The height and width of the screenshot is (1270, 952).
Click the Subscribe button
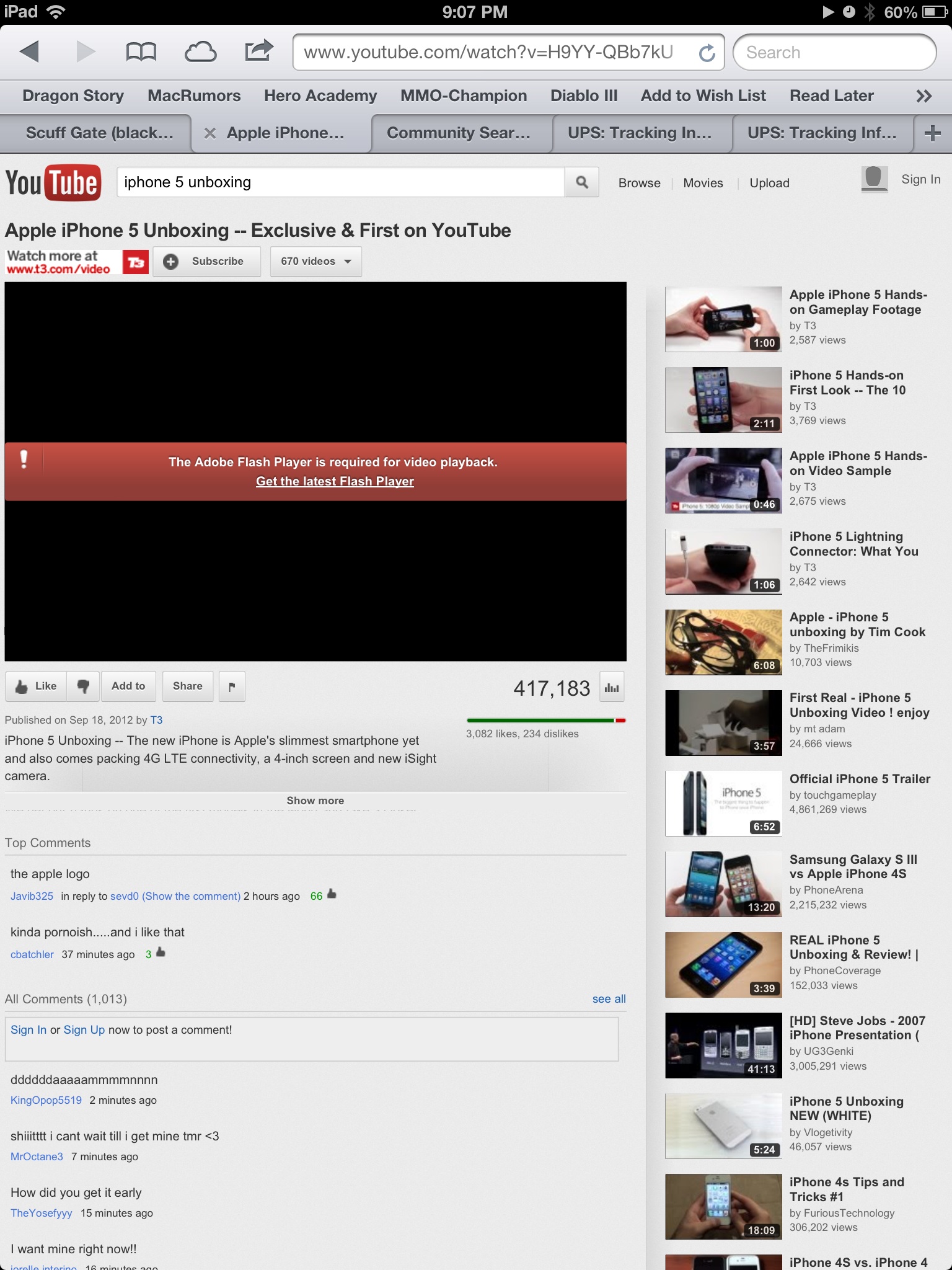[x=207, y=262]
